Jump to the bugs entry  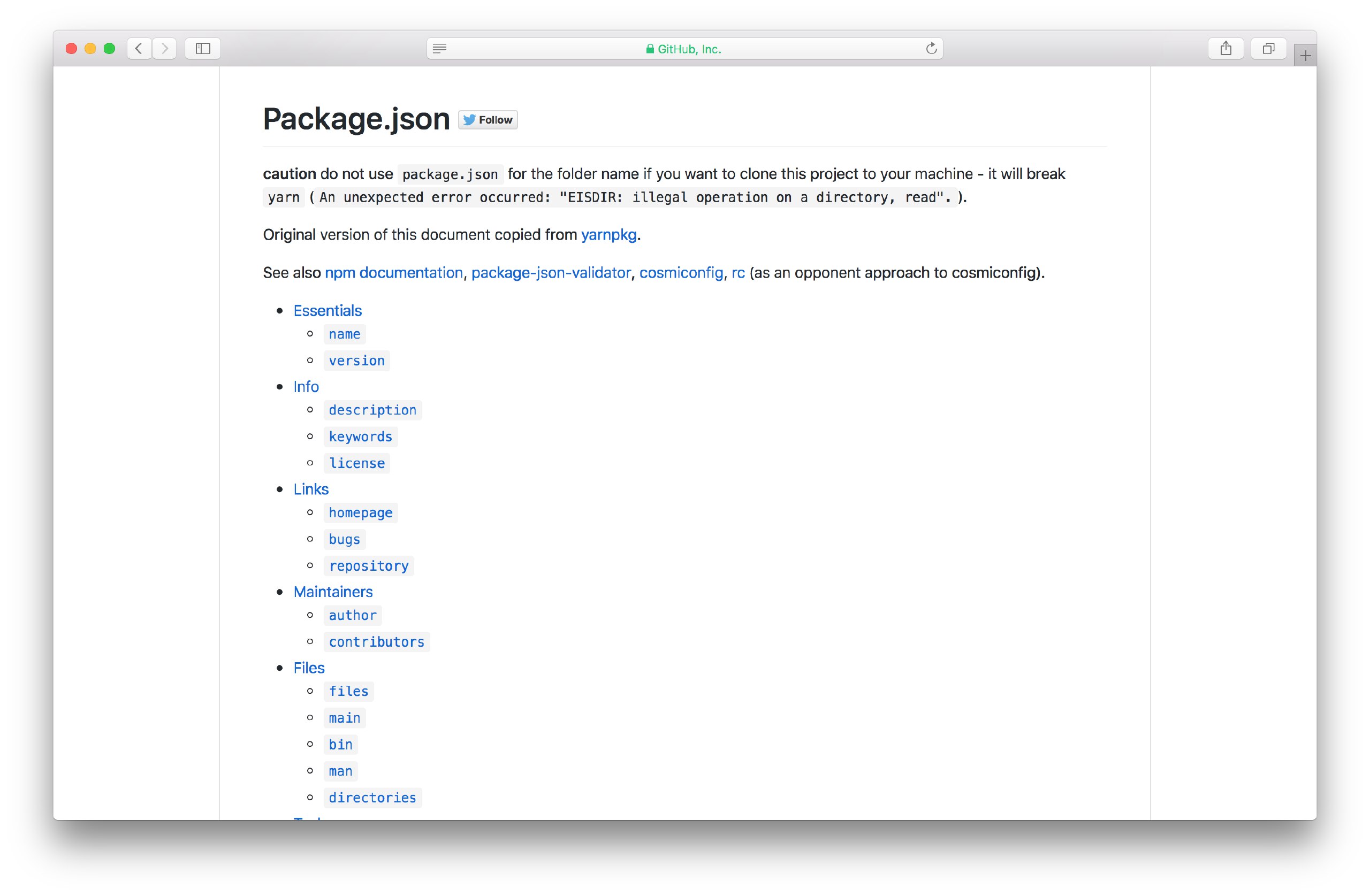[x=344, y=539]
